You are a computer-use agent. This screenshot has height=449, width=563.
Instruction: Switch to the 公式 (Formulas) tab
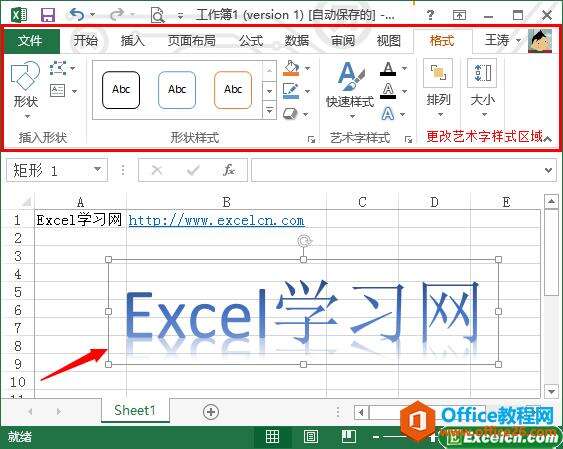point(251,41)
